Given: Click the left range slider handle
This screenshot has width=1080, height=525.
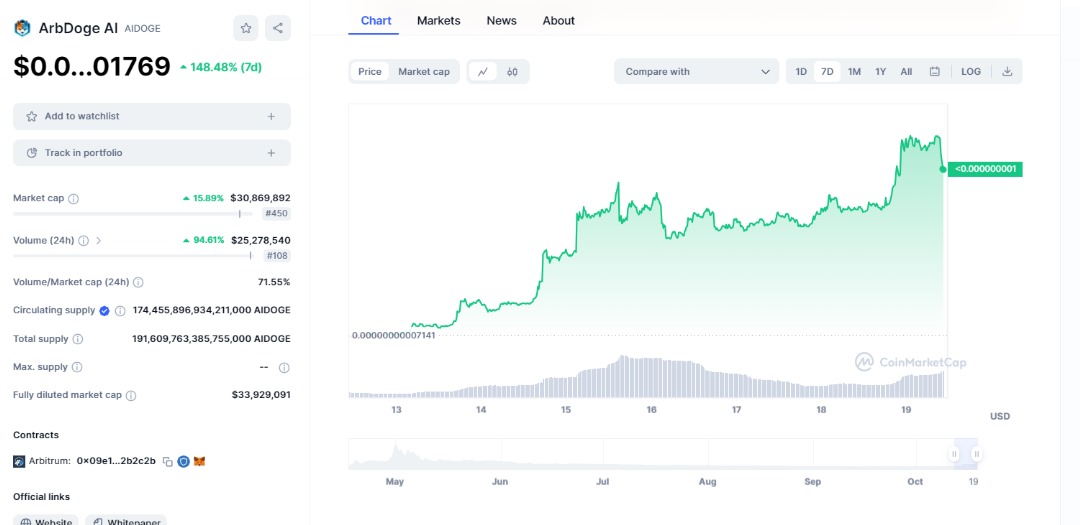Looking at the screenshot, I should pyautogui.click(x=955, y=454).
